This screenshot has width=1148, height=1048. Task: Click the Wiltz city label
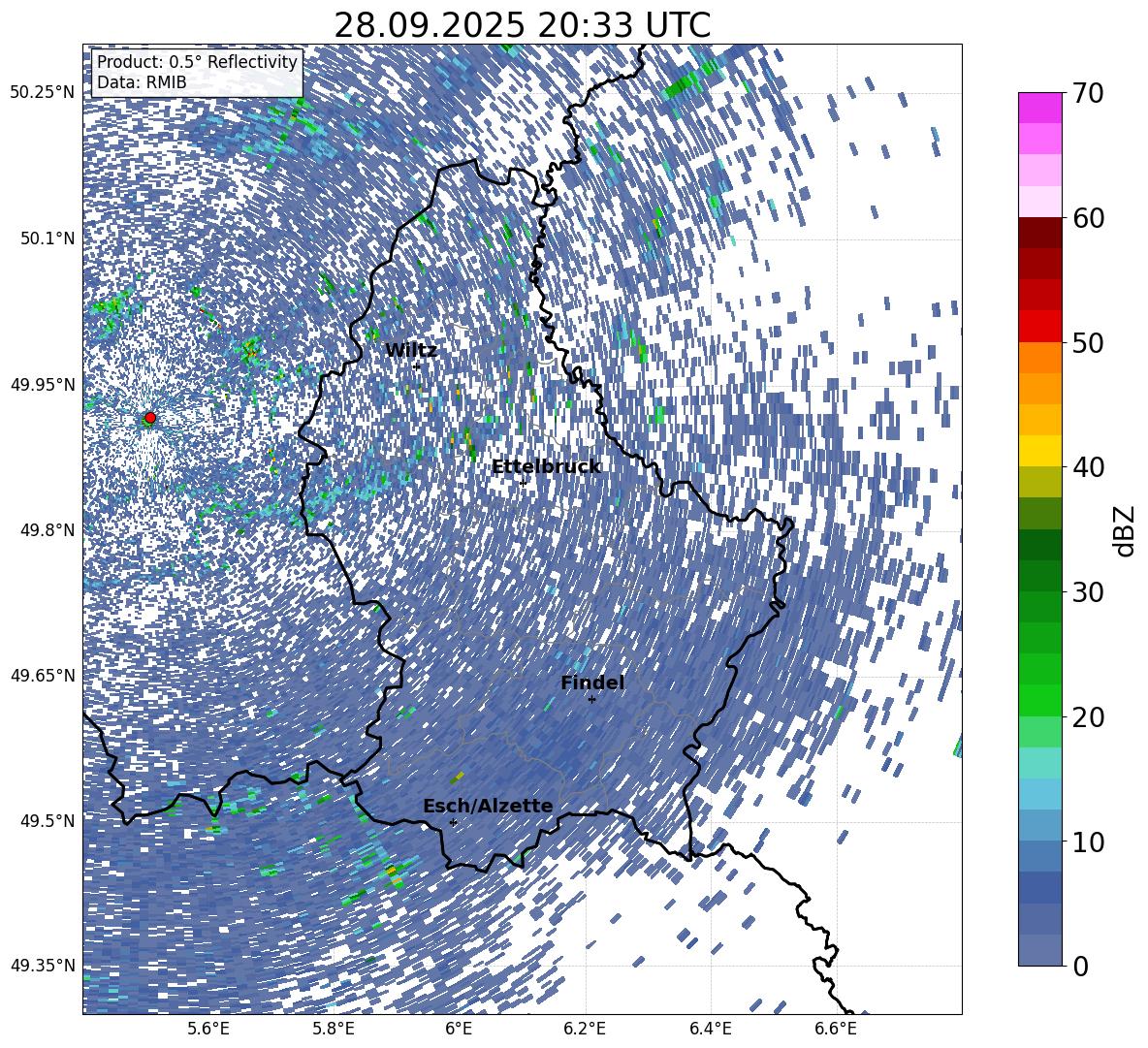pos(411,351)
